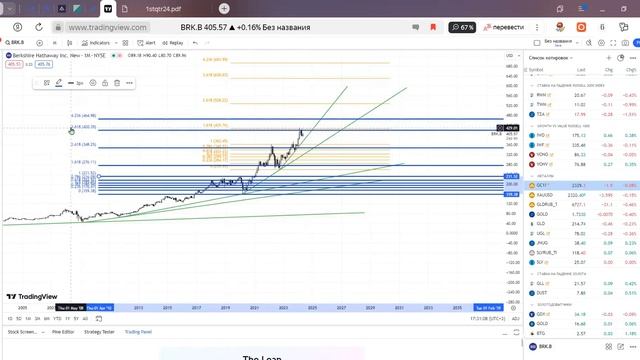Open the Indicators menu
This screenshot has height=360, width=640.
pyautogui.click(x=96, y=43)
